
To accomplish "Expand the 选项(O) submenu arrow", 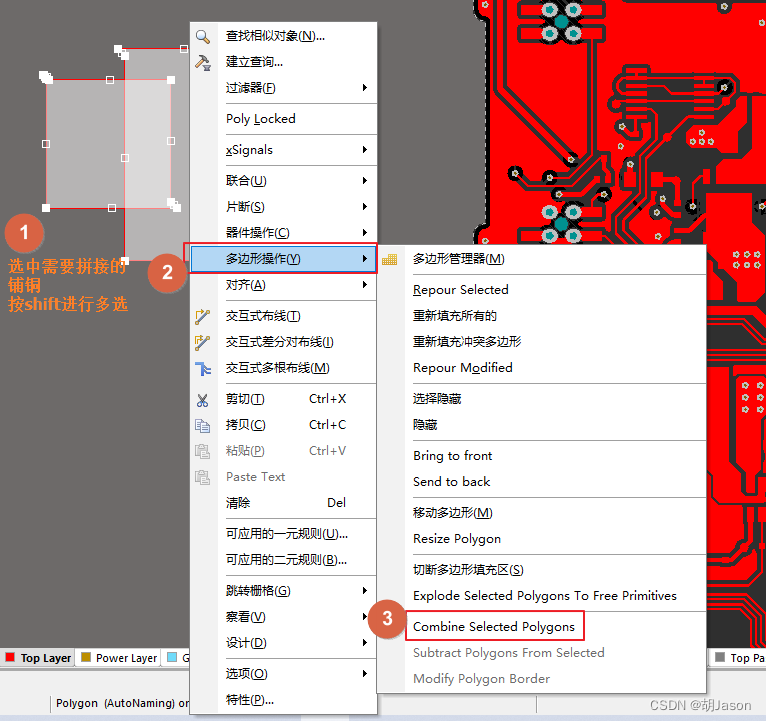I will pyautogui.click(x=364, y=674).
